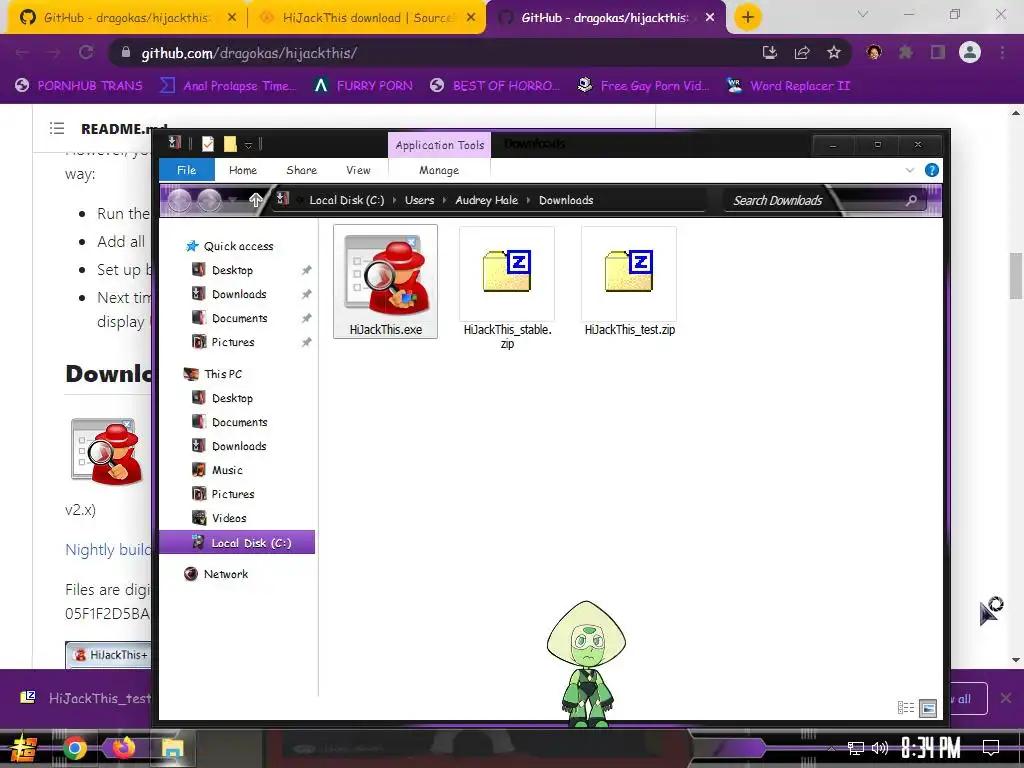Open Chrome's tab search chevron
Image resolution: width=1024 pixels, height=768 pixels.
pos(863,14)
